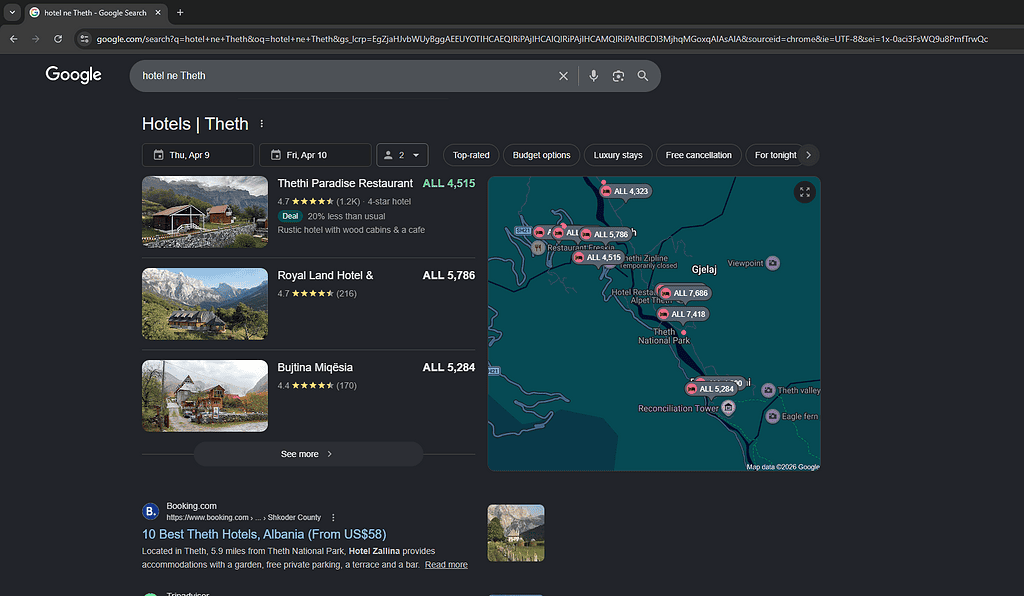Click ALL 5,786 price in hotel list

tap(449, 275)
